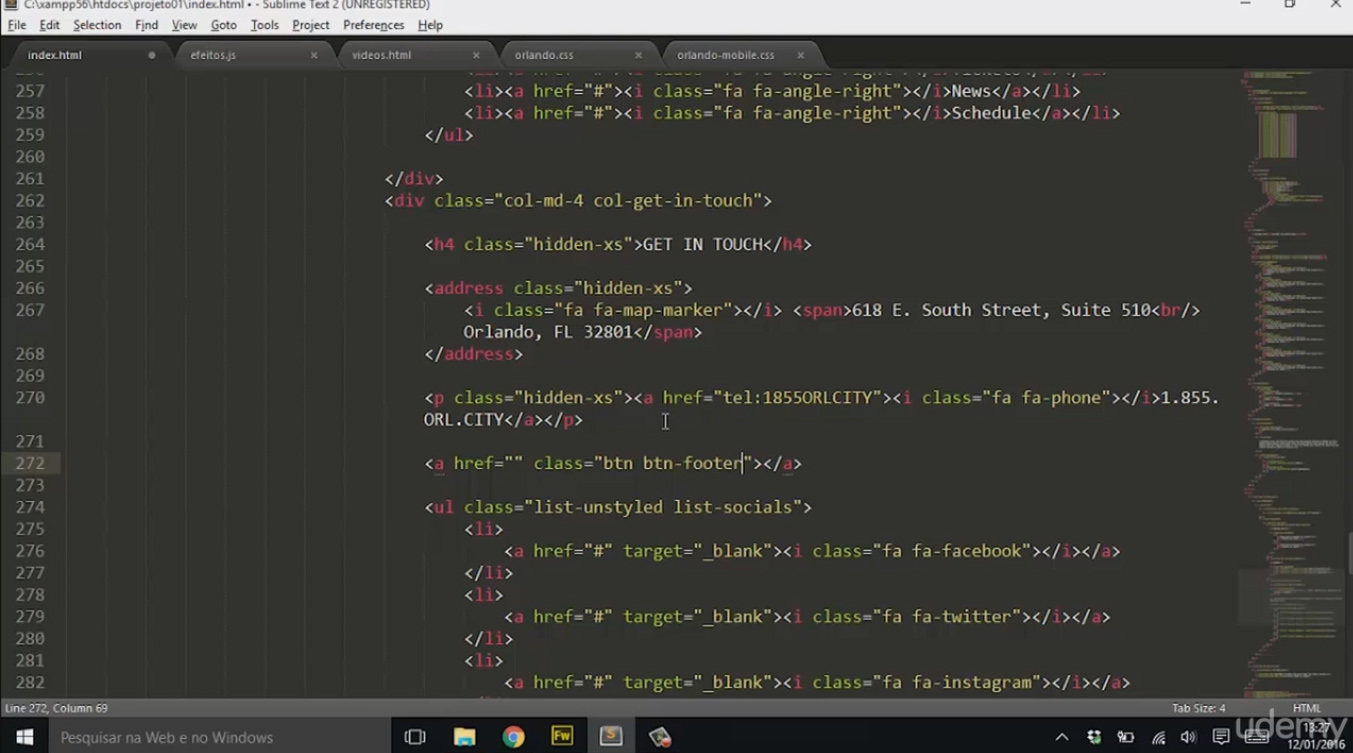The height and width of the screenshot is (753, 1353).
Task: Click the fa-twitter class text
Action: click(962, 617)
